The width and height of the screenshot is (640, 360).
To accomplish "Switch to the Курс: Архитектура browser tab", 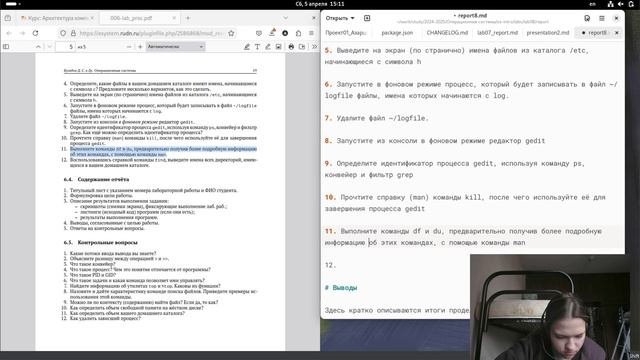I will [x=55, y=18].
